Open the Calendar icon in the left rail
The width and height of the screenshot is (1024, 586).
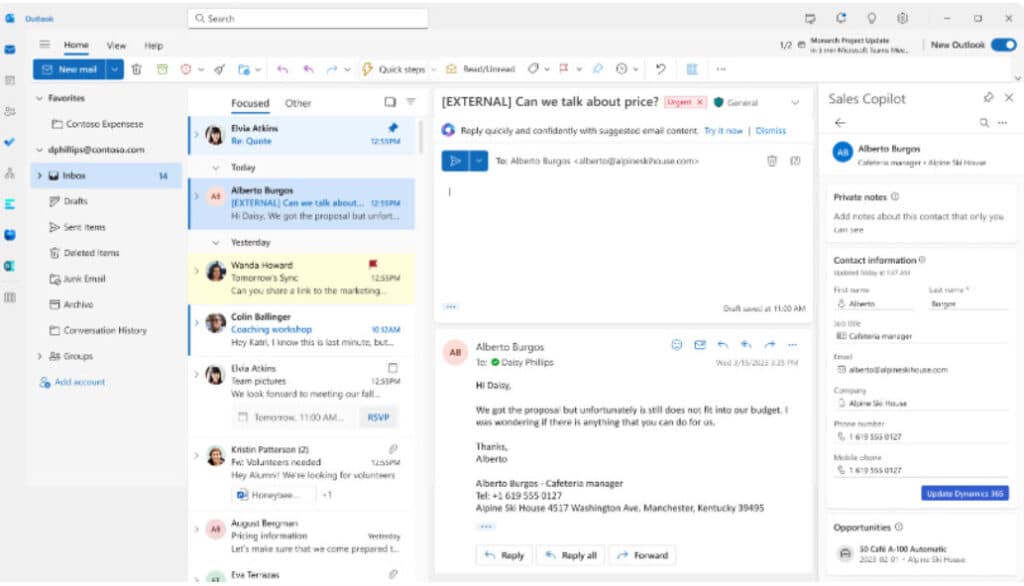coord(12,79)
